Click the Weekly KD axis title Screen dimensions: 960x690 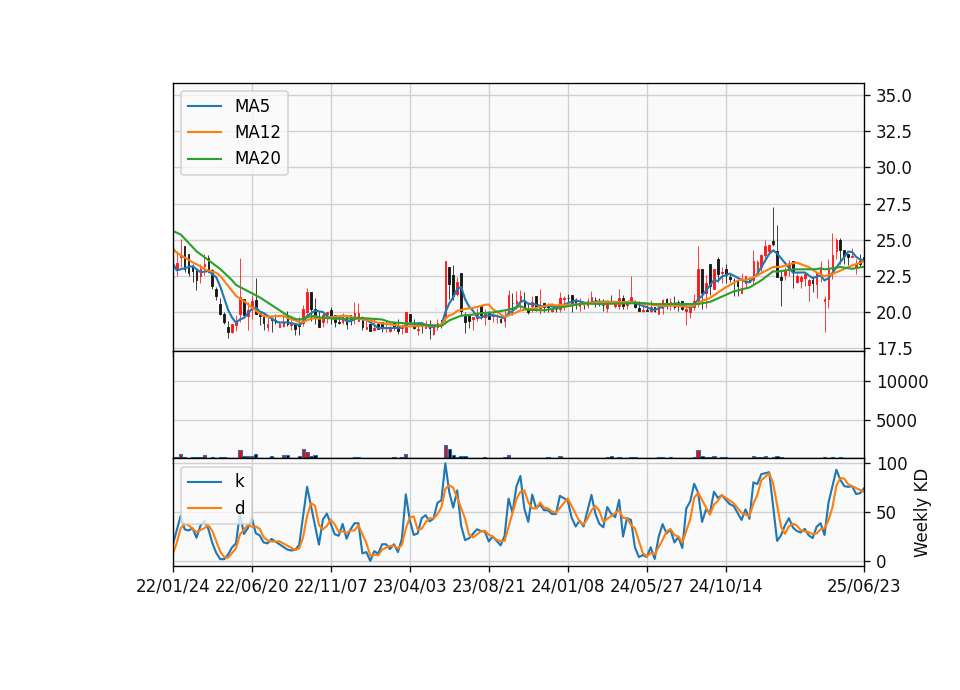point(921,513)
